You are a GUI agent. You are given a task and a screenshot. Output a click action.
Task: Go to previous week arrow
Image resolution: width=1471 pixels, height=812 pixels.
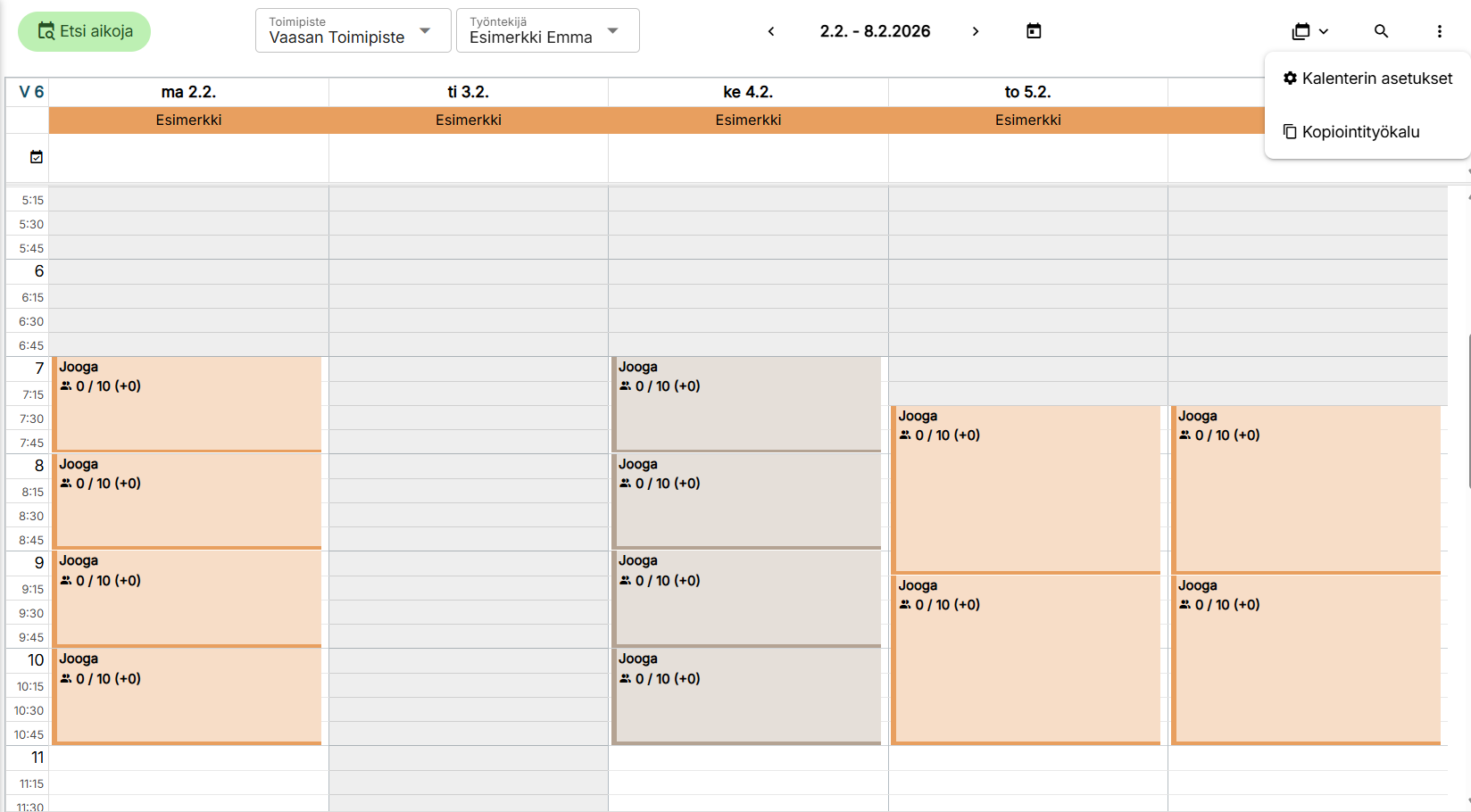coord(771,31)
